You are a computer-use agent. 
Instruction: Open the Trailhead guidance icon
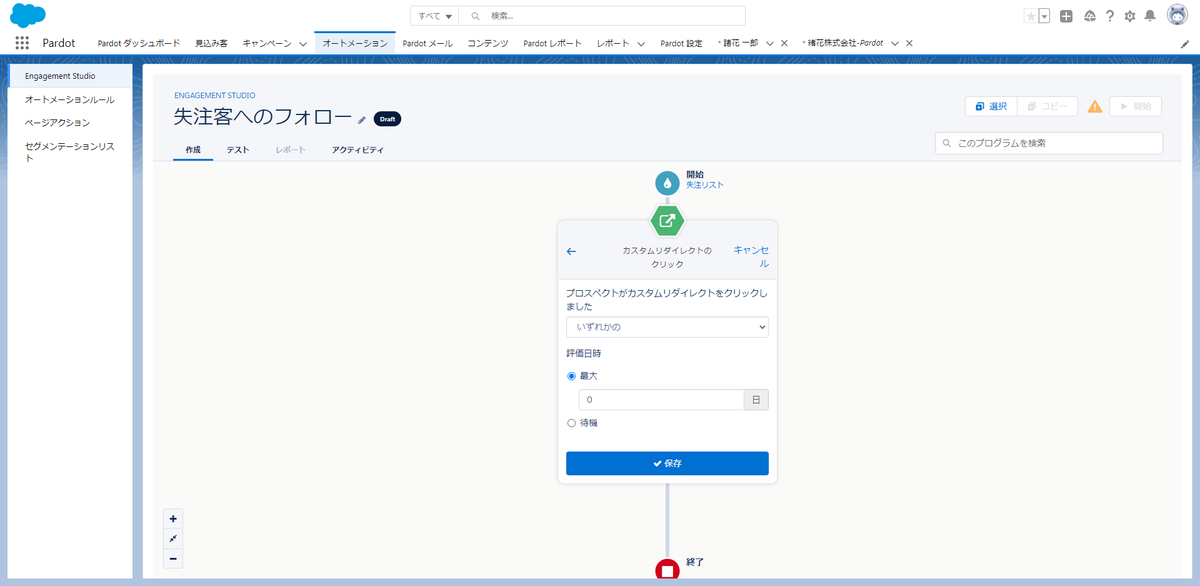[x=1089, y=16]
